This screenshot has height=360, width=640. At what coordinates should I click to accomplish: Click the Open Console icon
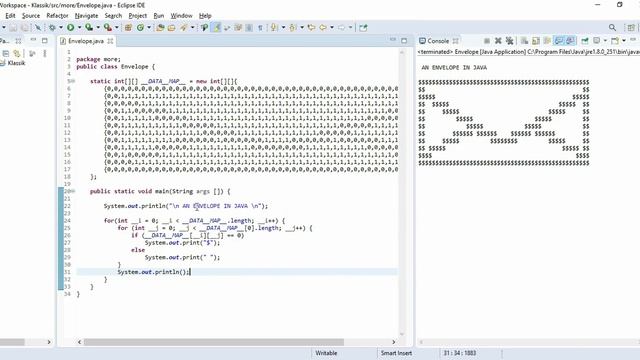tap(615, 41)
